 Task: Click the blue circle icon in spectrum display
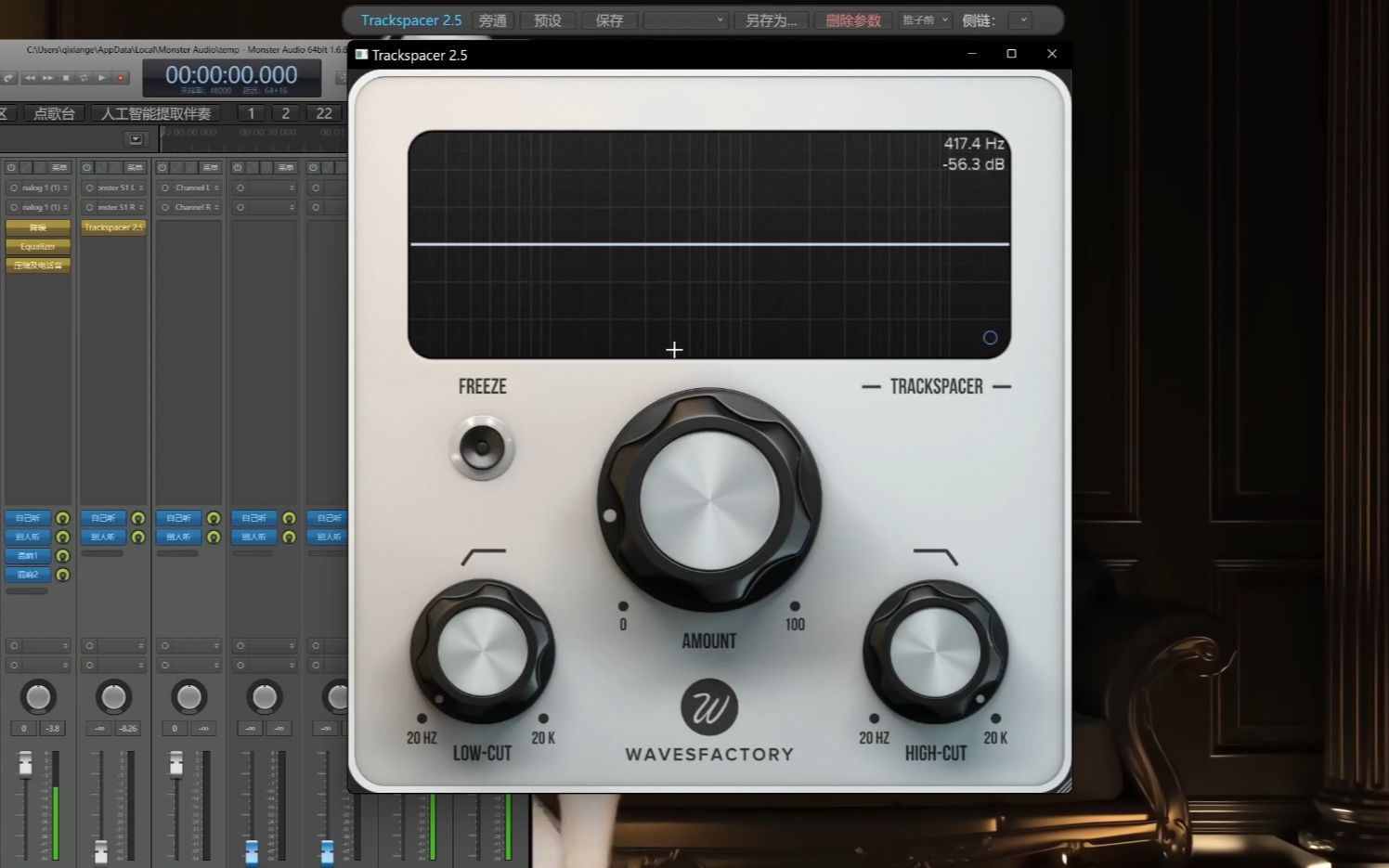coord(990,338)
